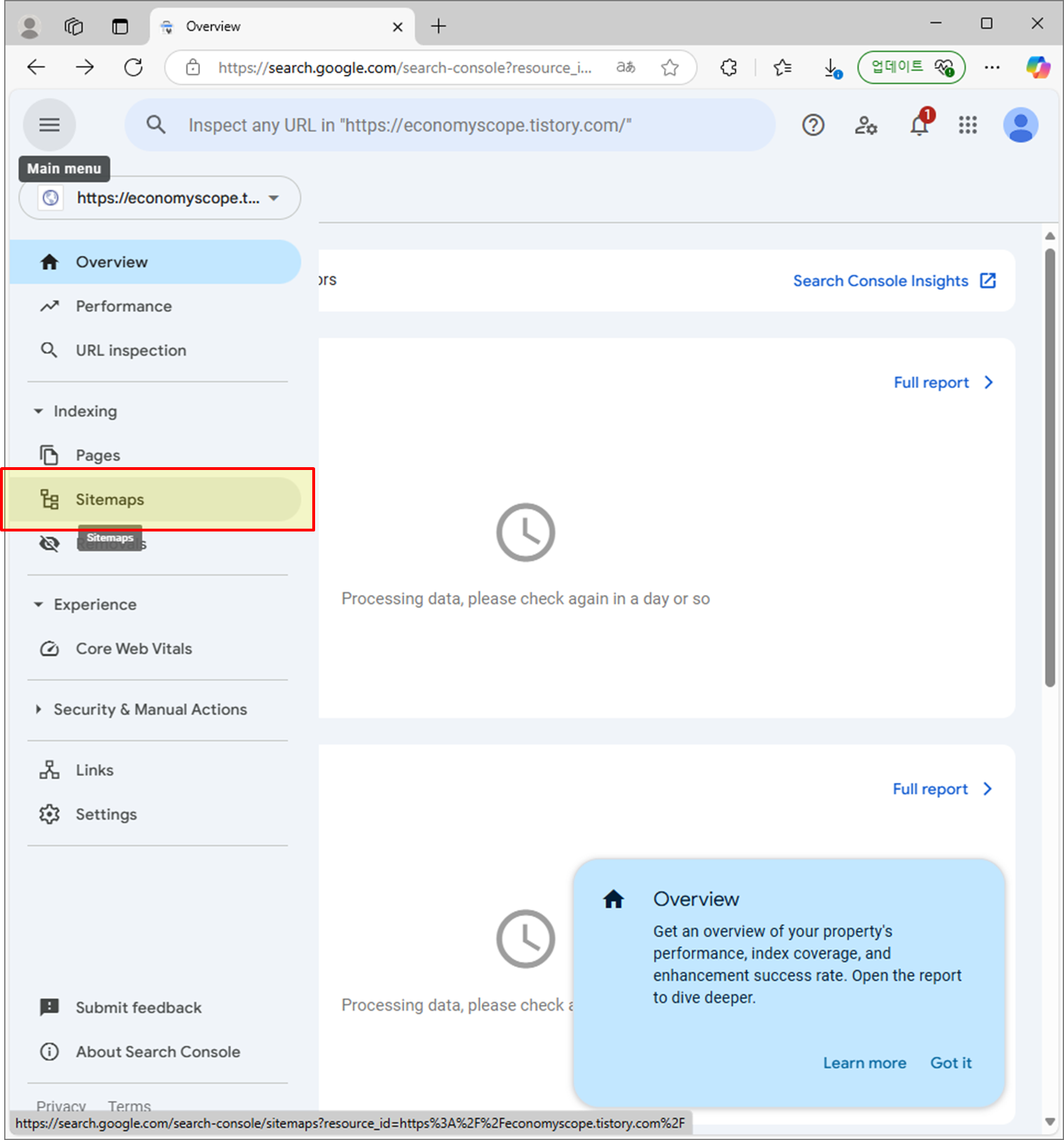Click the Sitemaps tree icon
This screenshot has height=1140, width=1064.
(49, 499)
